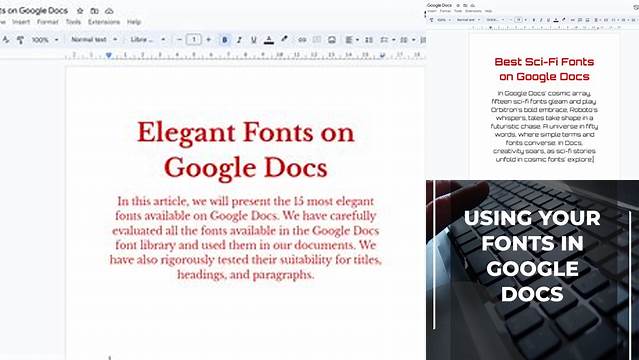Image resolution: width=639 pixels, height=360 pixels.
Task: Click the document title in main window
Action: pos(34,11)
